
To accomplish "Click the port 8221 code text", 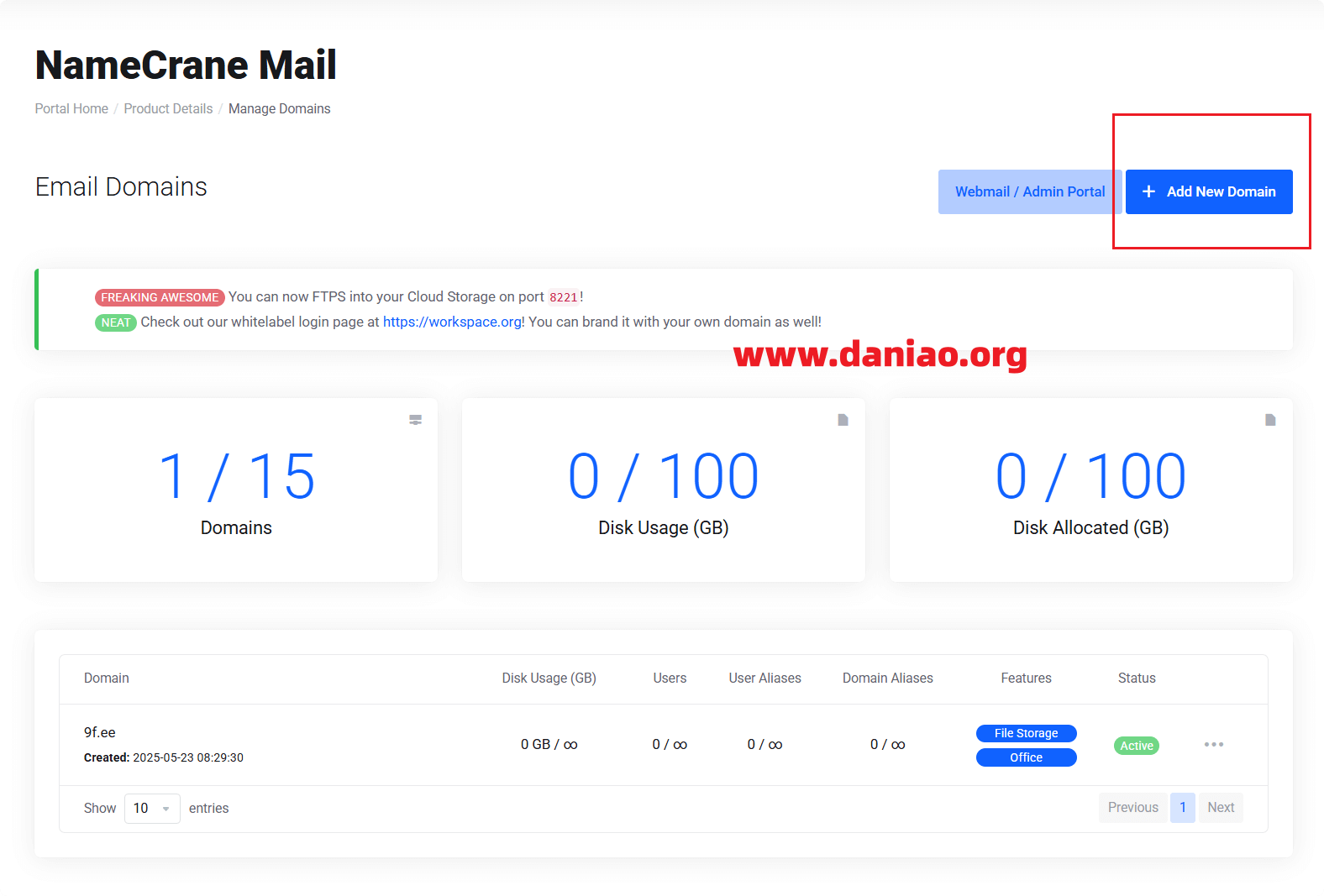I will [564, 297].
